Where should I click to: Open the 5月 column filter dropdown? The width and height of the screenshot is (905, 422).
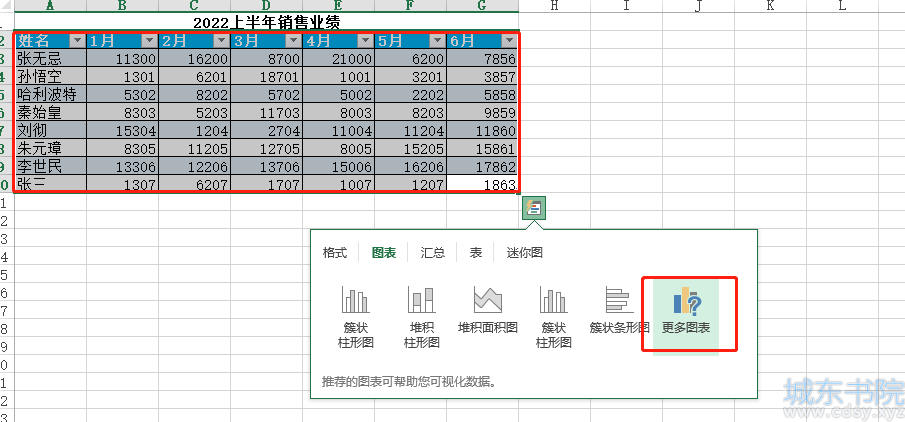(437, 40)
